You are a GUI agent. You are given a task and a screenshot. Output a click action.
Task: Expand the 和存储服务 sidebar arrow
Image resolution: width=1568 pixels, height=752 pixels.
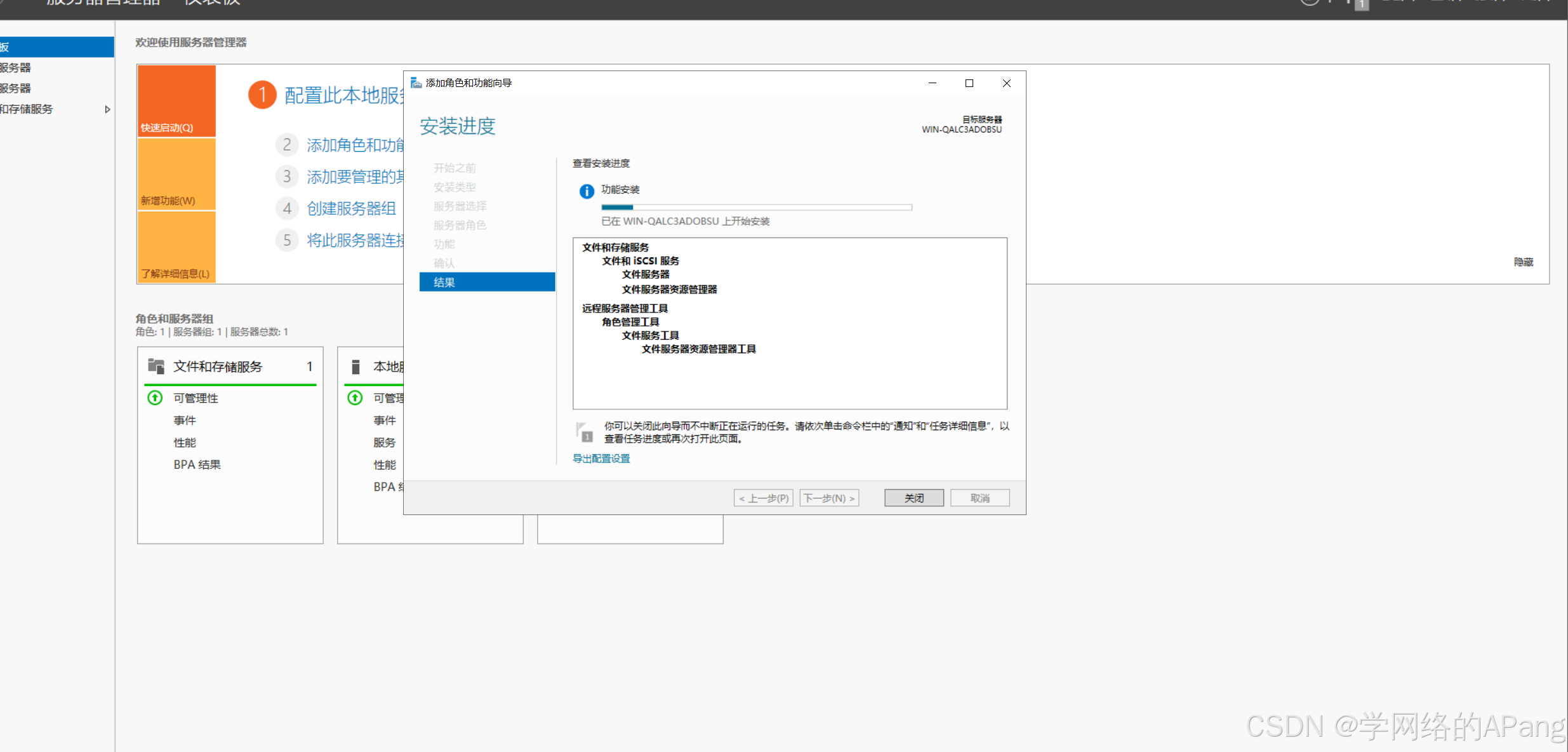(107, 109)
